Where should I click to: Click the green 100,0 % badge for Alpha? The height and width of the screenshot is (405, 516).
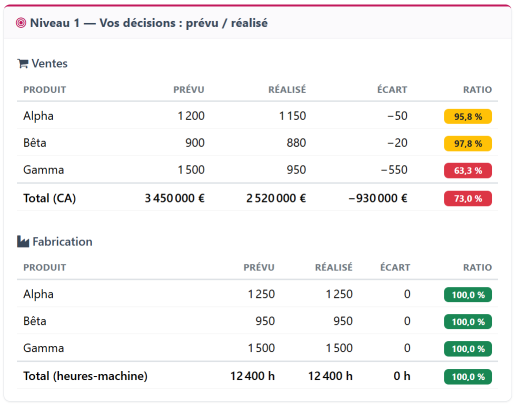coord(468,295)
